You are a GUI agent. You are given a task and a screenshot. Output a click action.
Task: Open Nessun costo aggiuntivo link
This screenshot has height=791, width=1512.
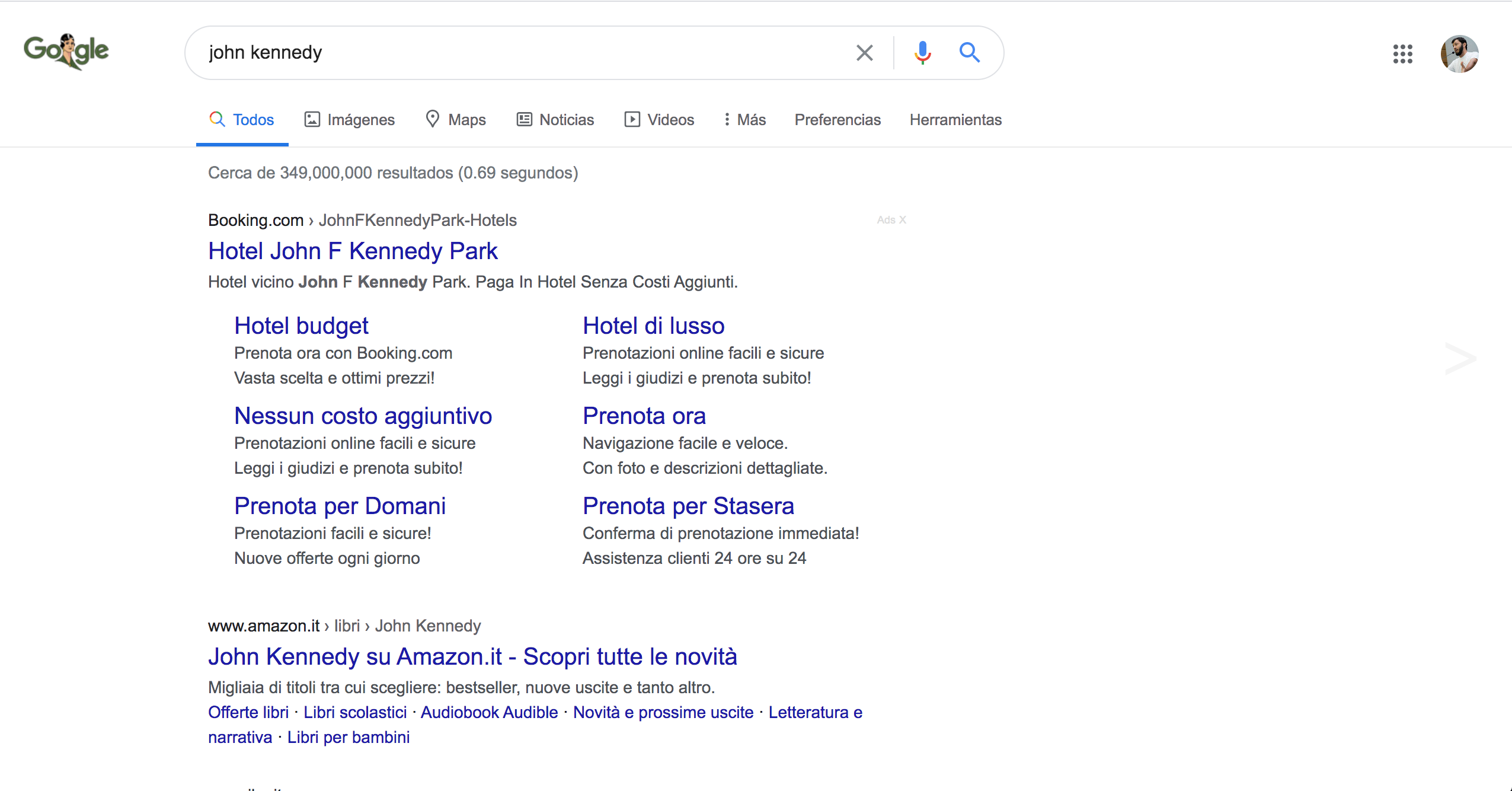[x=363, y=416]
